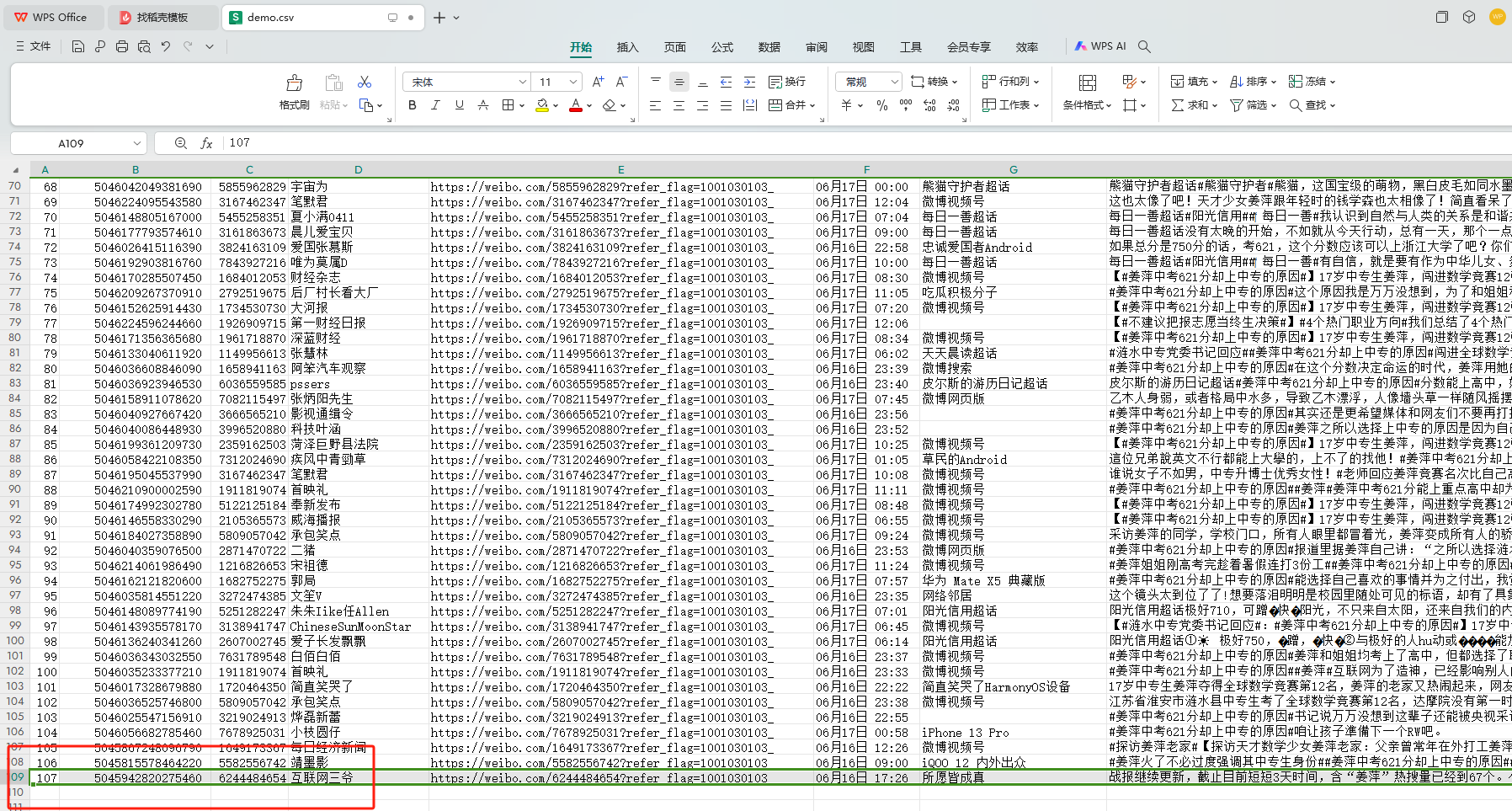Click the zoom magnifier icon in formula bar
The image size is (1512, 811).
pos(180,143)
